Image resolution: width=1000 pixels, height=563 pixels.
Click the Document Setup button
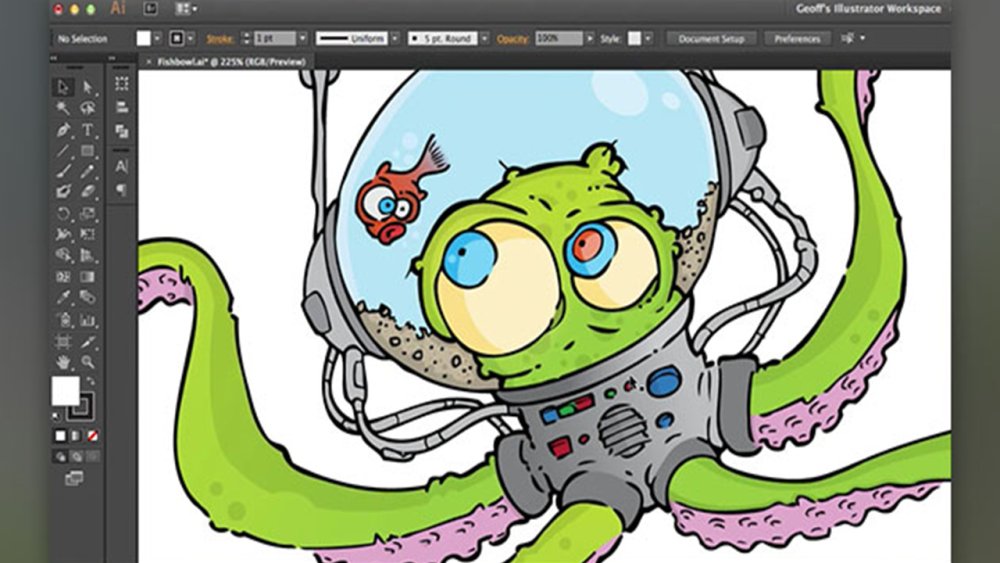click(x=711, y=39)
